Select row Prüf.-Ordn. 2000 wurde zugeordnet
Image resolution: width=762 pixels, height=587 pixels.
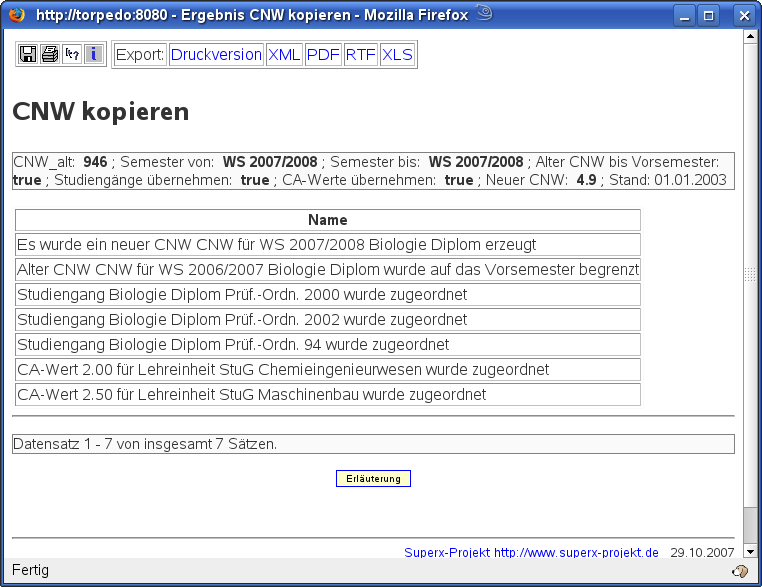(x=328, y=294)
